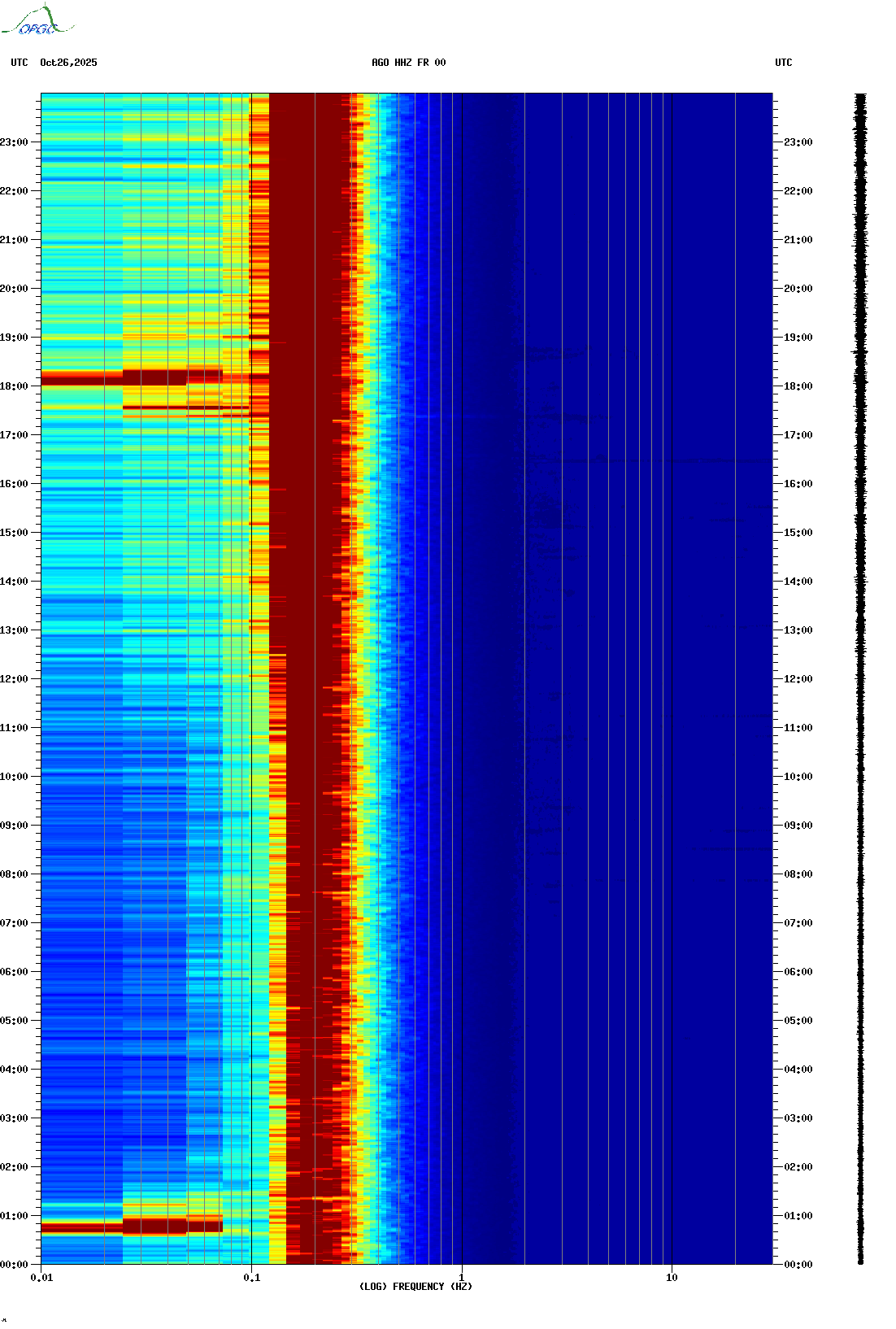
Task: Select the 18:00 tick on left time axis
Action: coord(16,386)
